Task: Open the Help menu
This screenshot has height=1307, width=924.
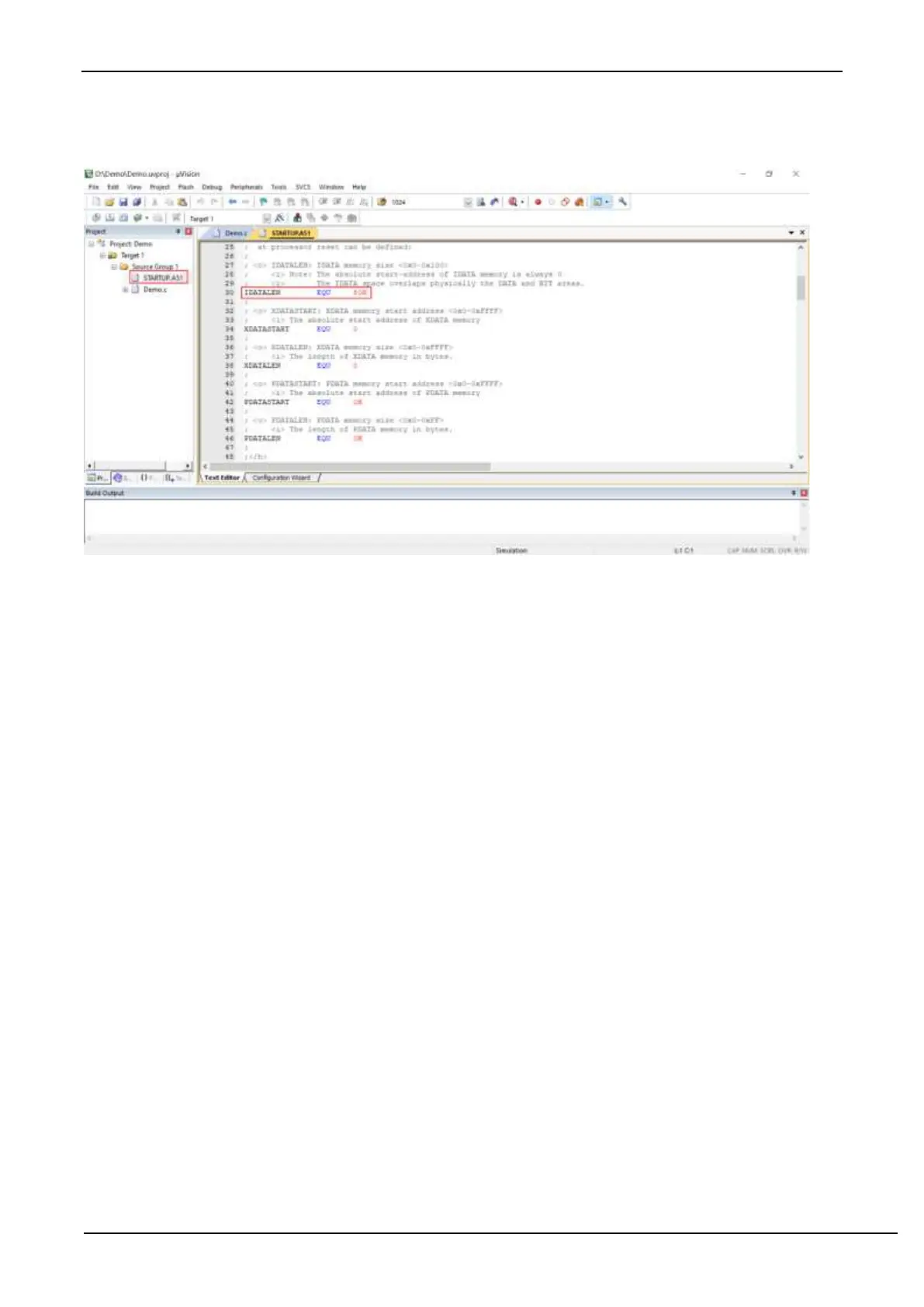Action: click(x=359, y=187)
